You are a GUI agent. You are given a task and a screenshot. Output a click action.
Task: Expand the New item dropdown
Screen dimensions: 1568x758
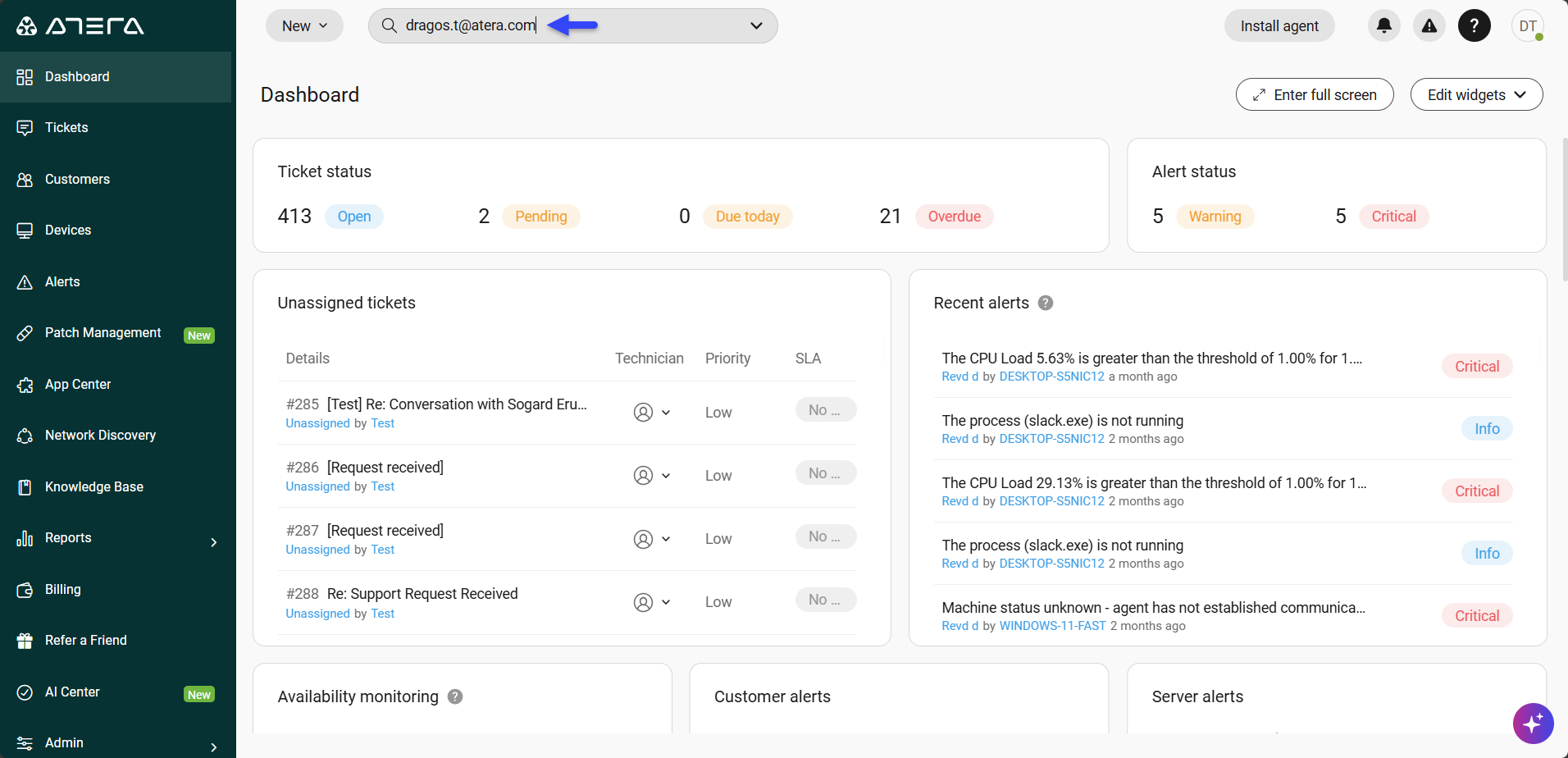click(x=303, y=25)
